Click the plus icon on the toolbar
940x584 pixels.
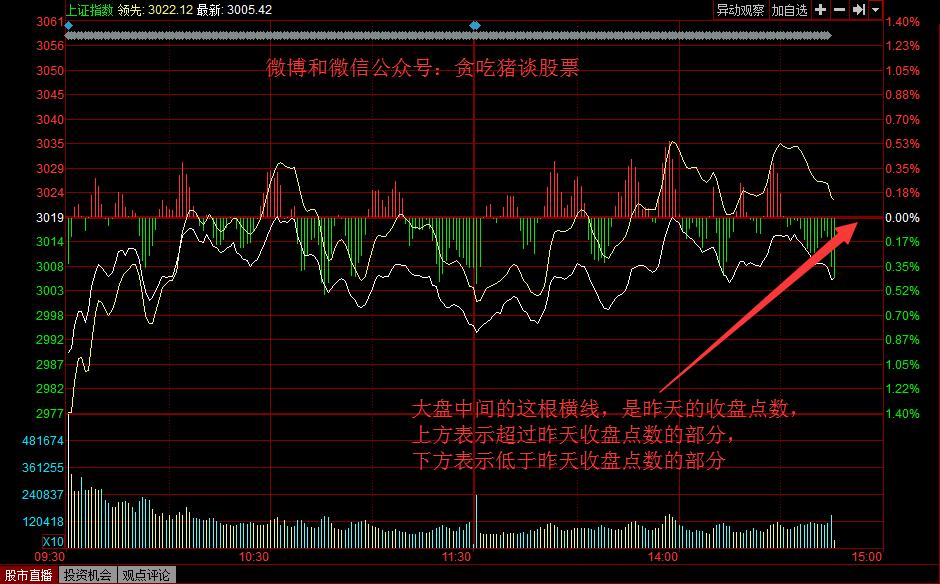tap(821, 10)
